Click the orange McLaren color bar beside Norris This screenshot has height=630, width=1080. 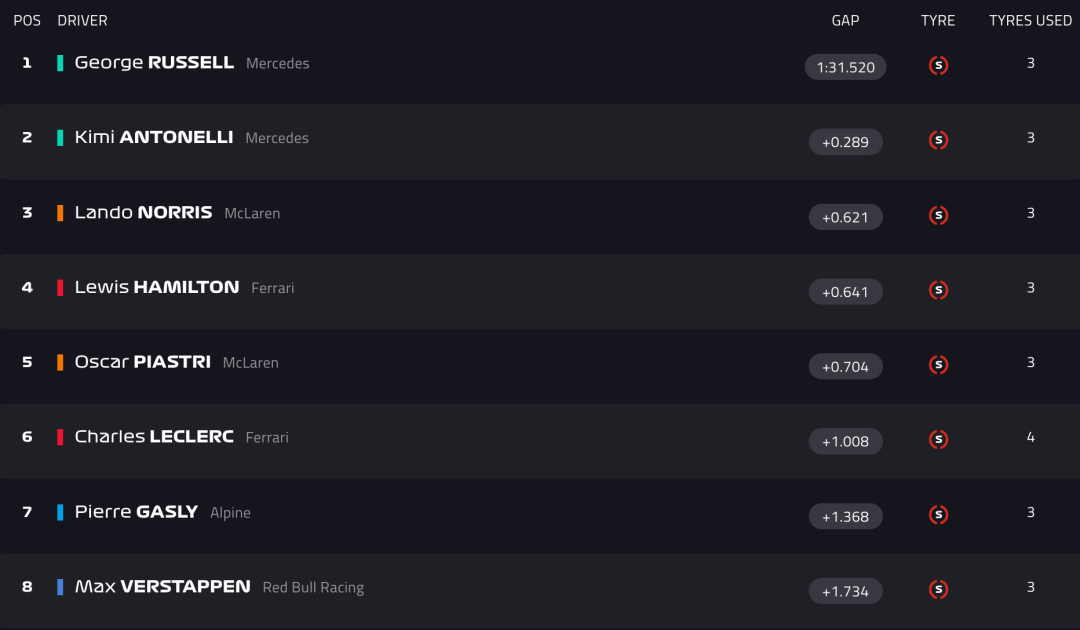60,213
